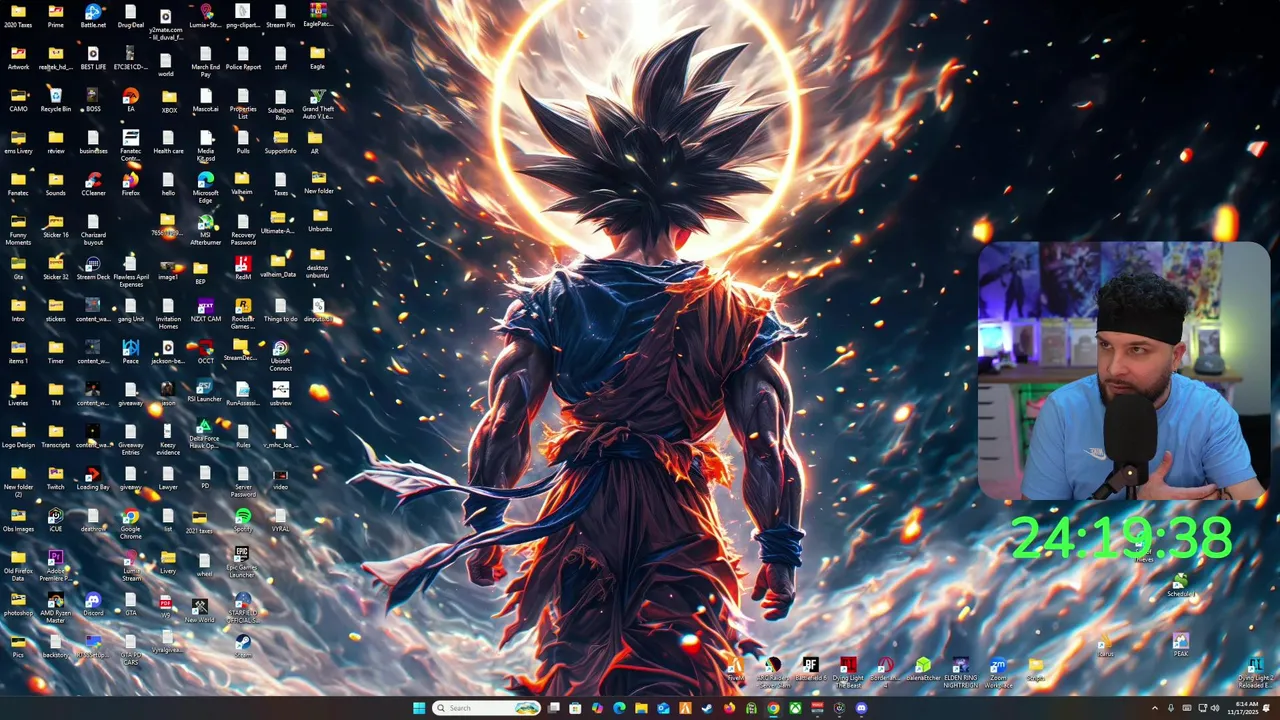Launch the ELDEN RING NIGHTREIGN shortcut

click(x=960, y=673)
